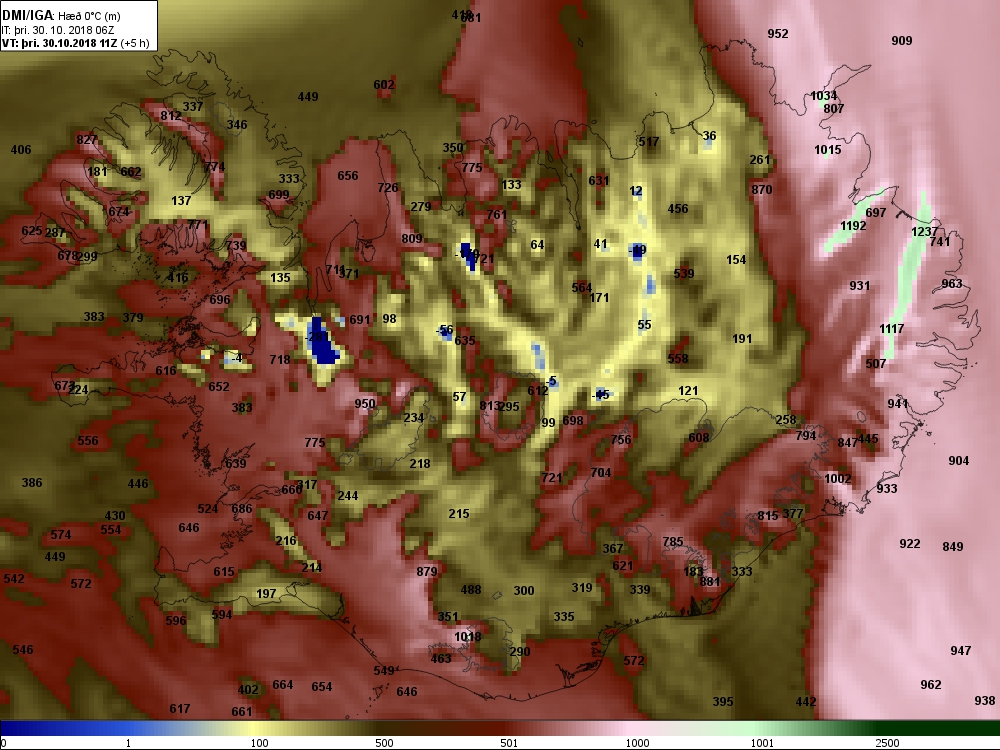Image resolution: width=1000 pixels, height=750 pixels.
Task: Click the map value 602
Action: pyautogui.click(x=383, y=85)
